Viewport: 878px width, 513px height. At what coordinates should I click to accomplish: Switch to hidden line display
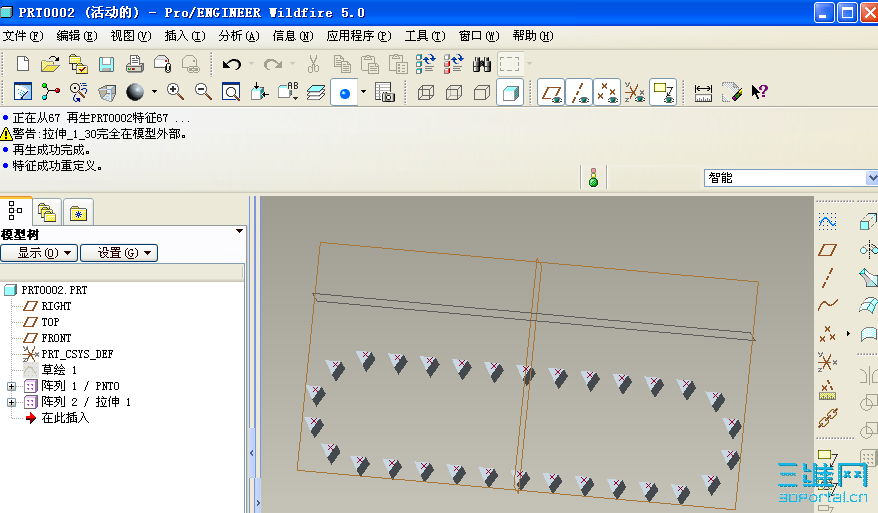click(454, 92)
